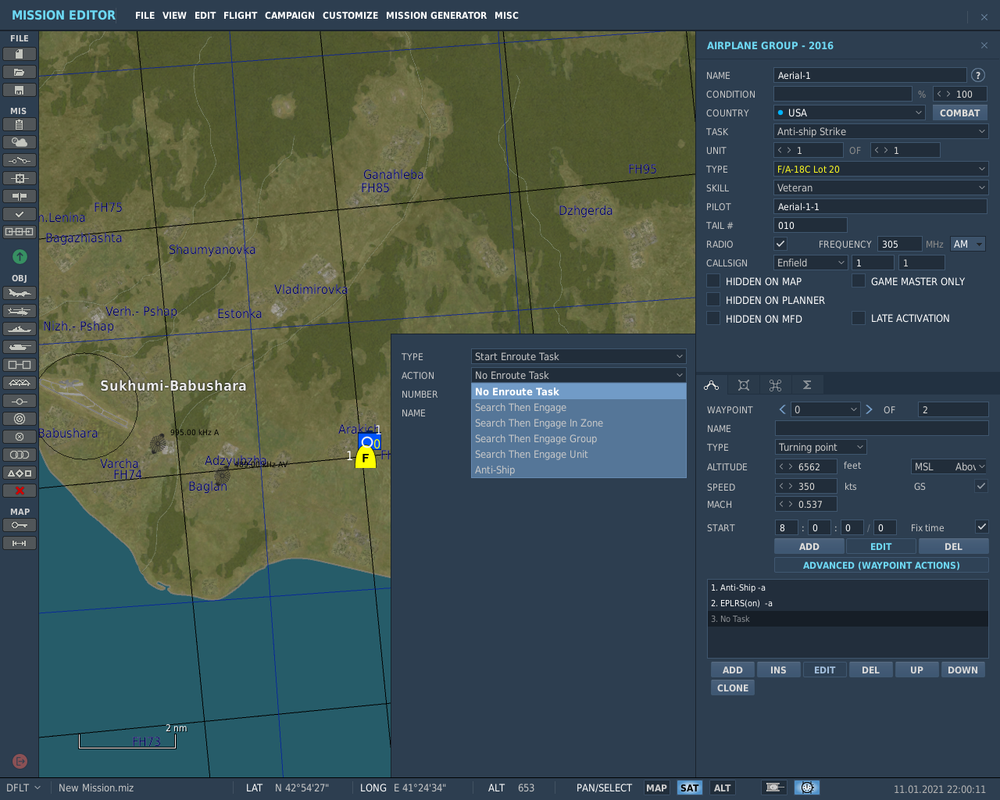This screenshot has height=800, width=1000.
Task: Click Advanced (Waypoint Actions) button
Action: pyautogui.click(x=881, y=565)
